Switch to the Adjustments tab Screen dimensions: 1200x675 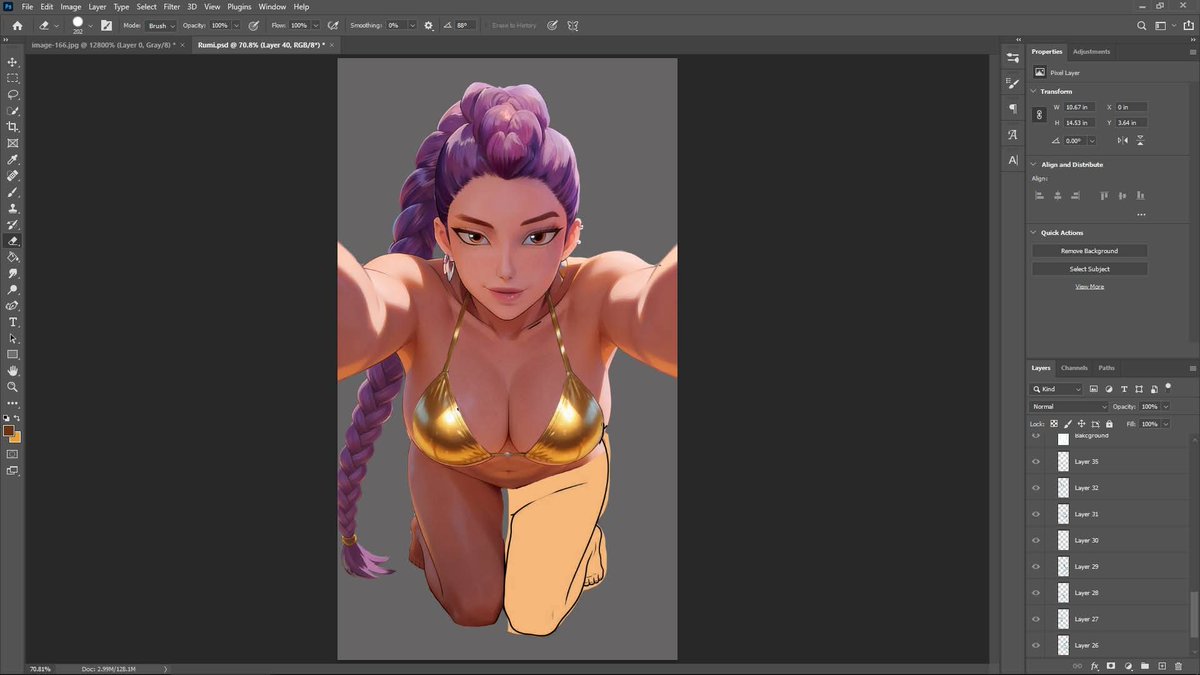1091,51
